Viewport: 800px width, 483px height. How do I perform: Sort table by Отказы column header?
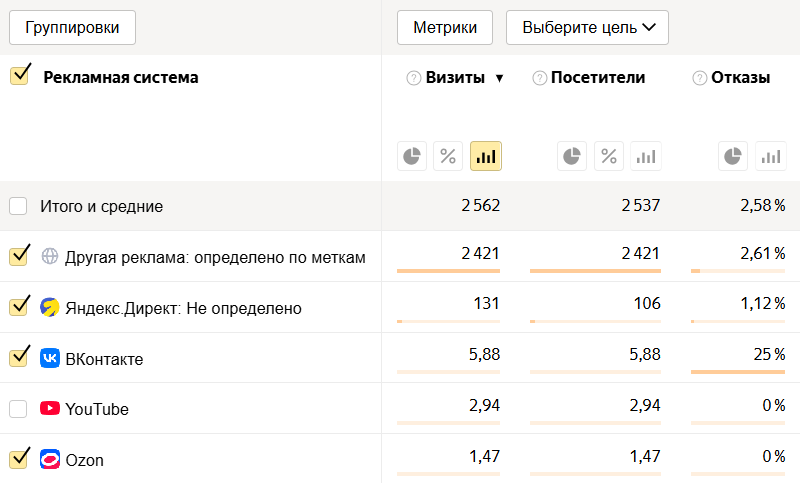point(740,78)
